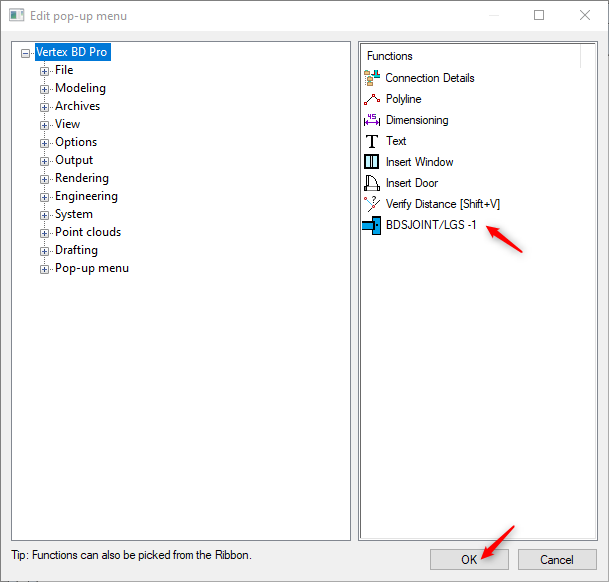Select the Drafting tree label

76,250
